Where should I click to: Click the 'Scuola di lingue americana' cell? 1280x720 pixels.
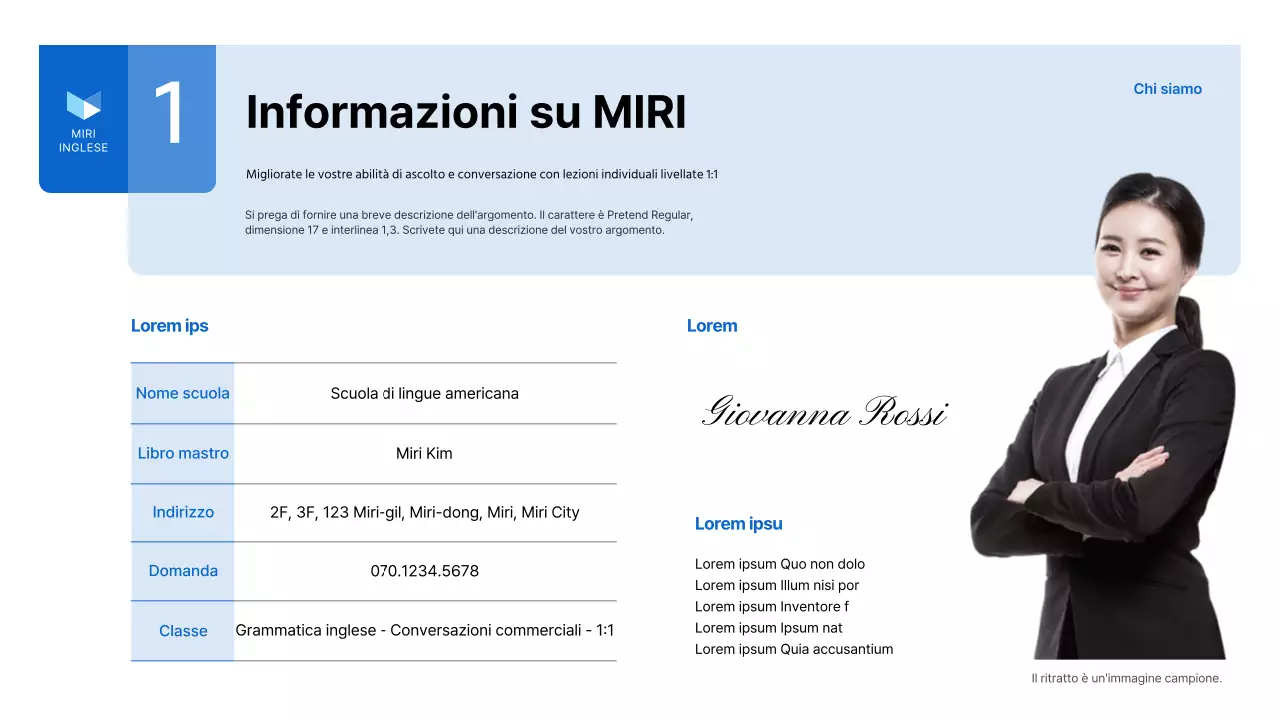pyautogui.click(x=425, y=393)
